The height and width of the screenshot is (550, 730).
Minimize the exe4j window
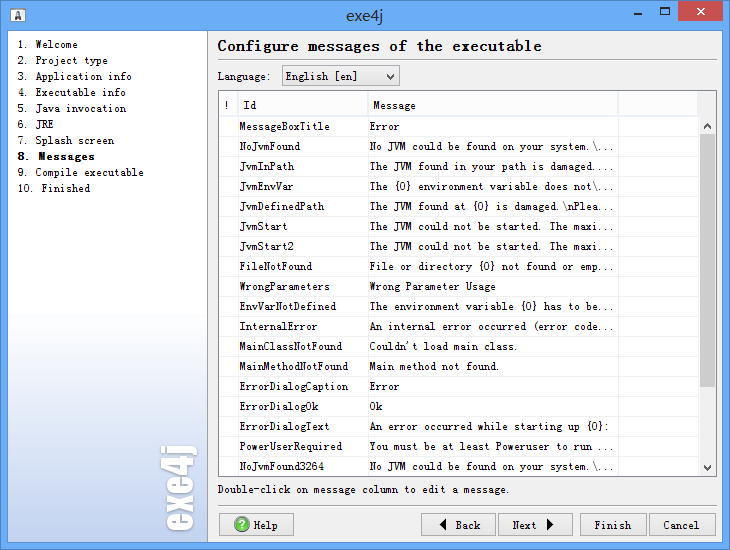click(638, 13)
